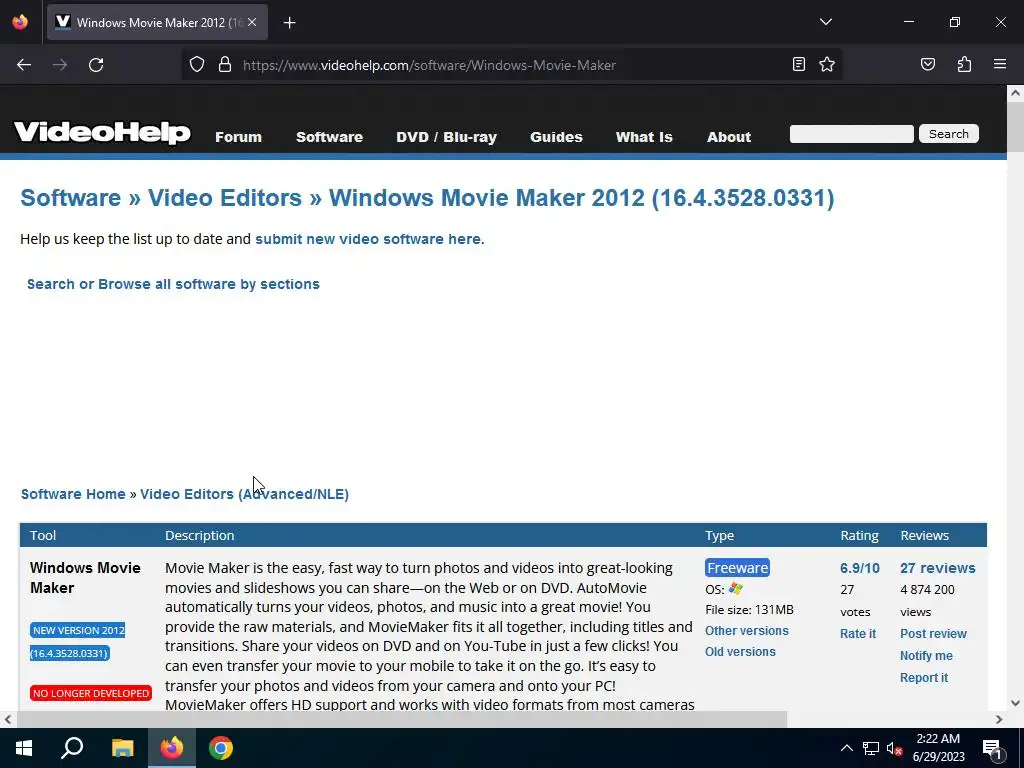1024x768 pixels.
Task: Click Report it link
Action: click(923, 678)
